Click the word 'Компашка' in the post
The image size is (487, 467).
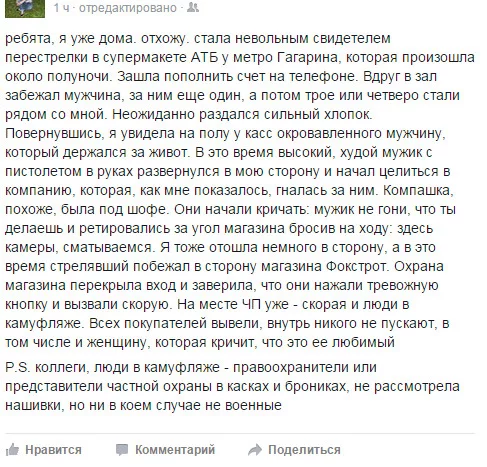click(x=418, y=190)
